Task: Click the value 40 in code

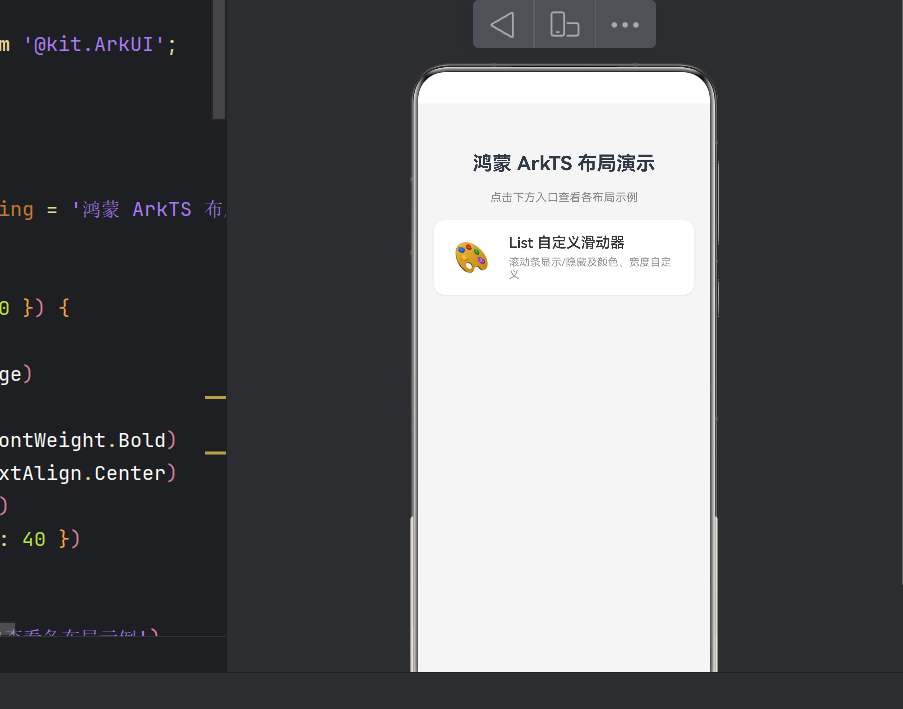Action: 34,539
